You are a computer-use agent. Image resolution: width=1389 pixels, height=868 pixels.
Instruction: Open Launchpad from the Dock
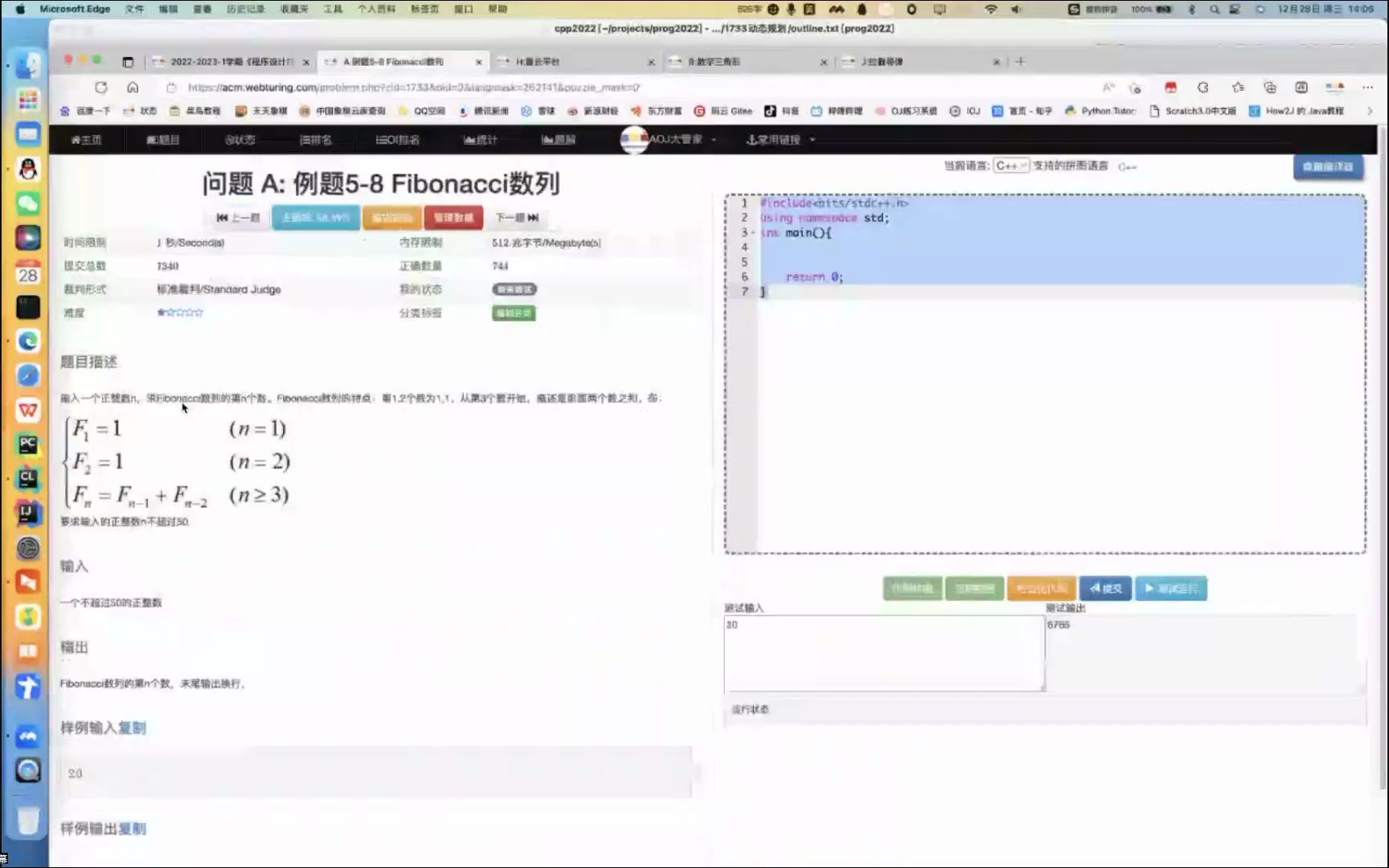pos(28,100)
